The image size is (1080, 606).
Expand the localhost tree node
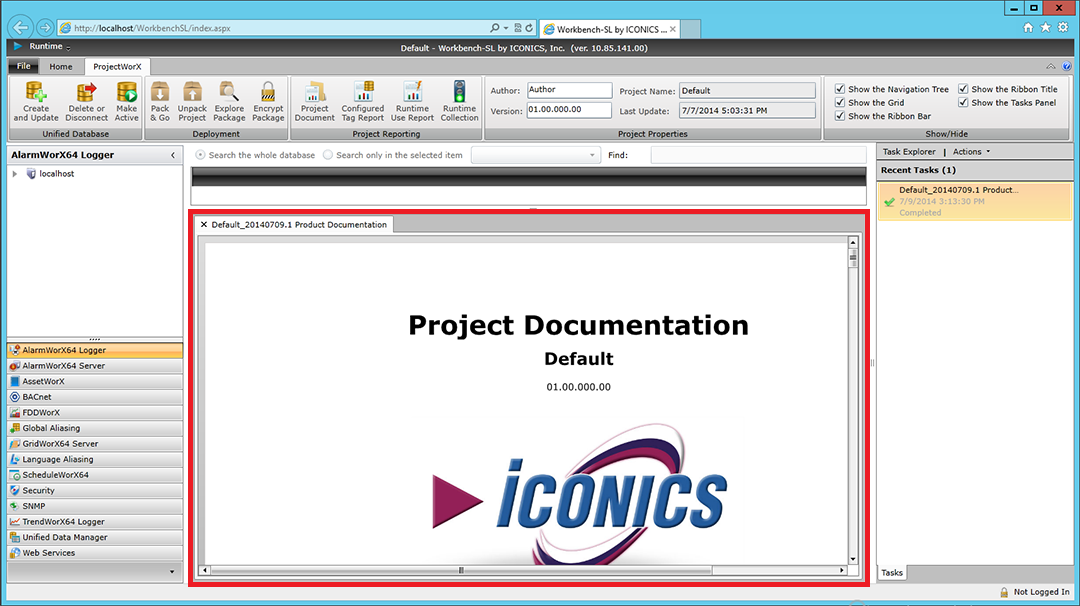tap(15, 174)
